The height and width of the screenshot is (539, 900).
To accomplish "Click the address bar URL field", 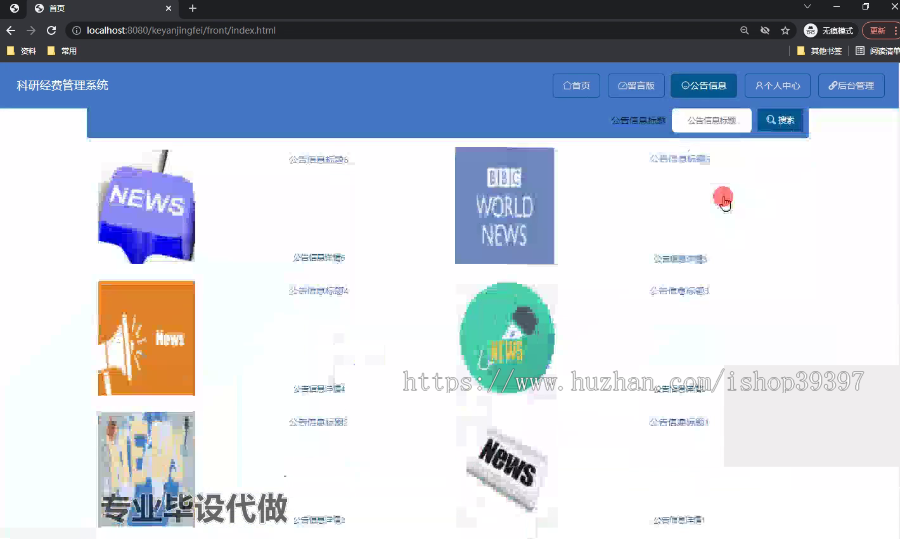I will (x=402, y=30).
